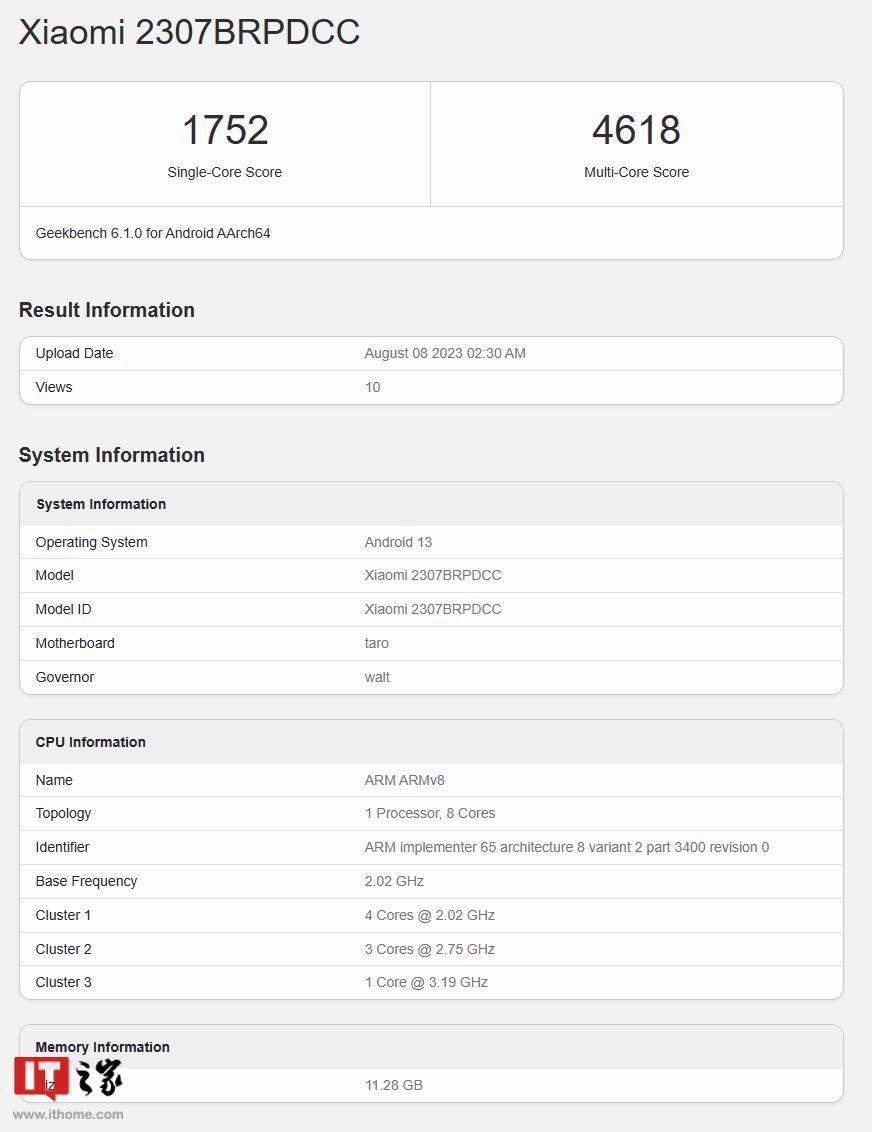Click the Result Information heading

[x=106, y=310]
